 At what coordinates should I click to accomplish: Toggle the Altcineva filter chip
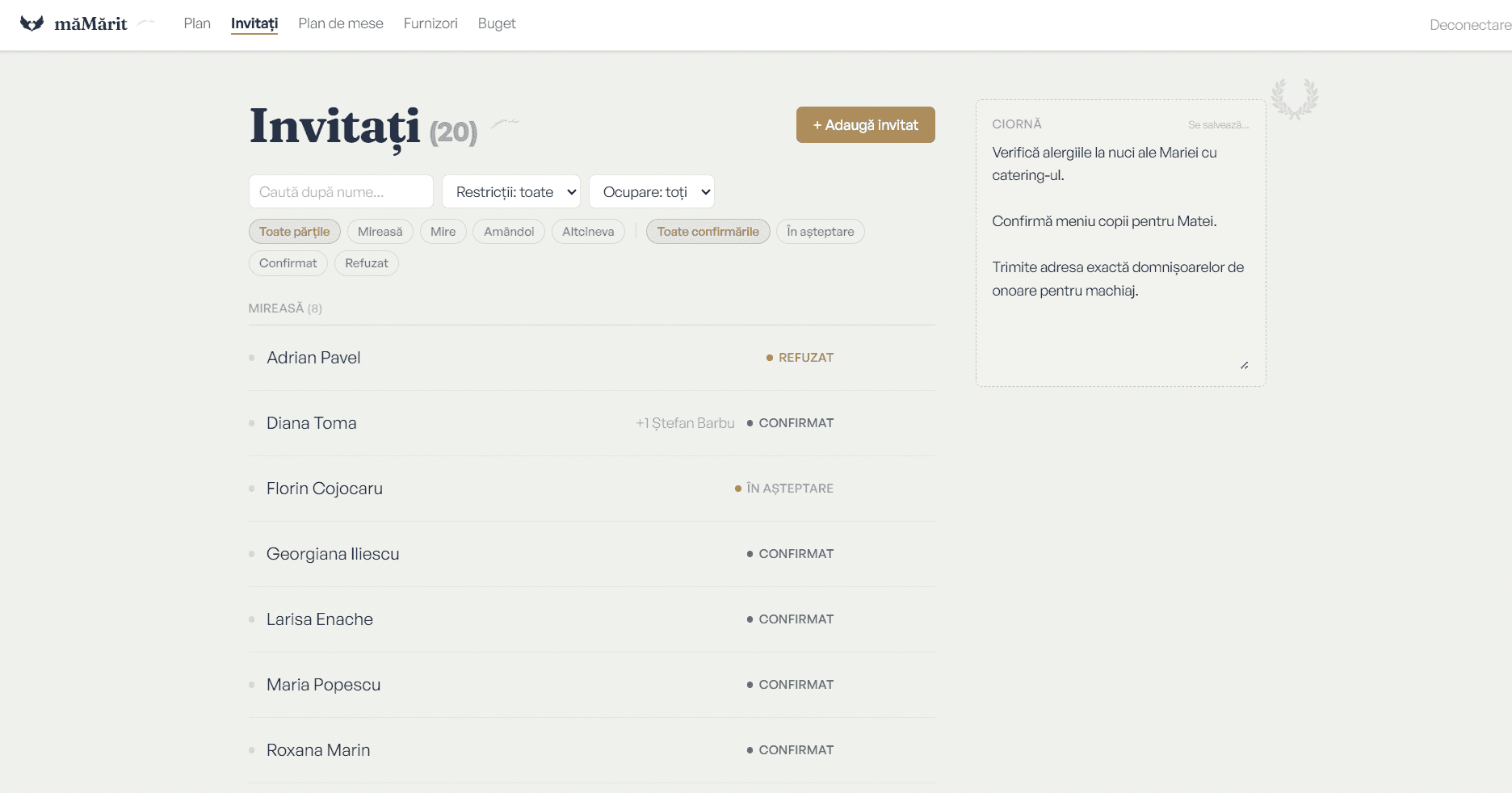(x=588, y=232)
